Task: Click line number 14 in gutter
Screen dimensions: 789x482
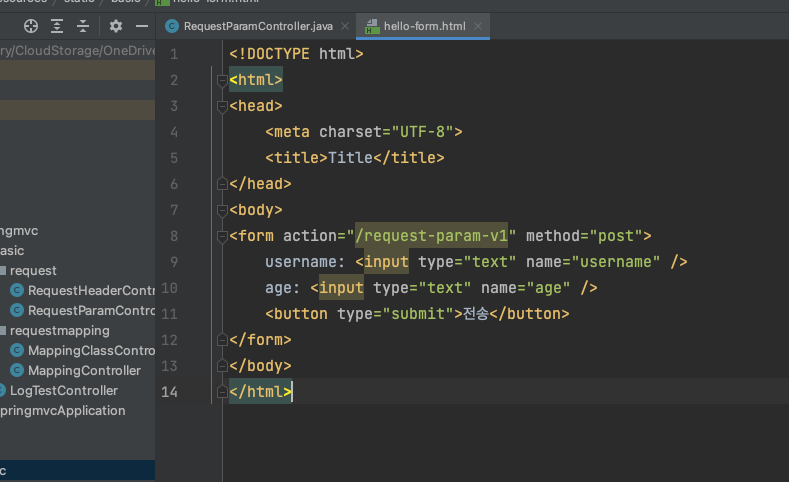Action: pyautogui.click(x=169, y=392)
